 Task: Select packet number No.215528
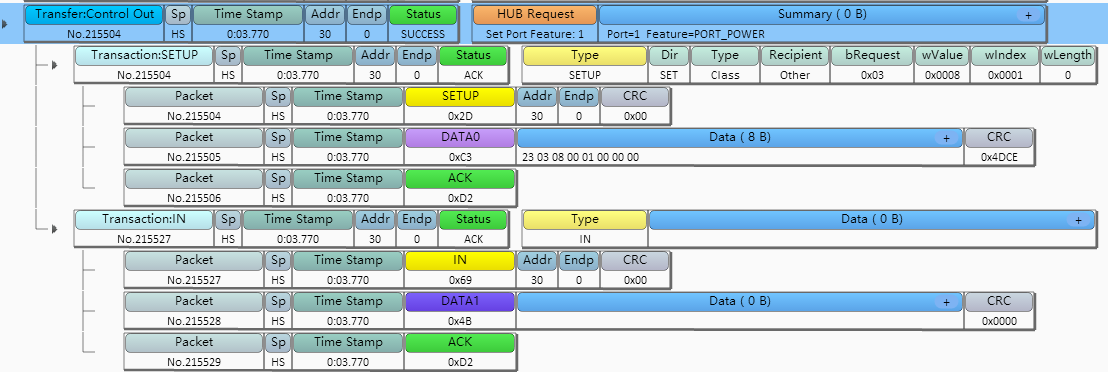(194, 321)
